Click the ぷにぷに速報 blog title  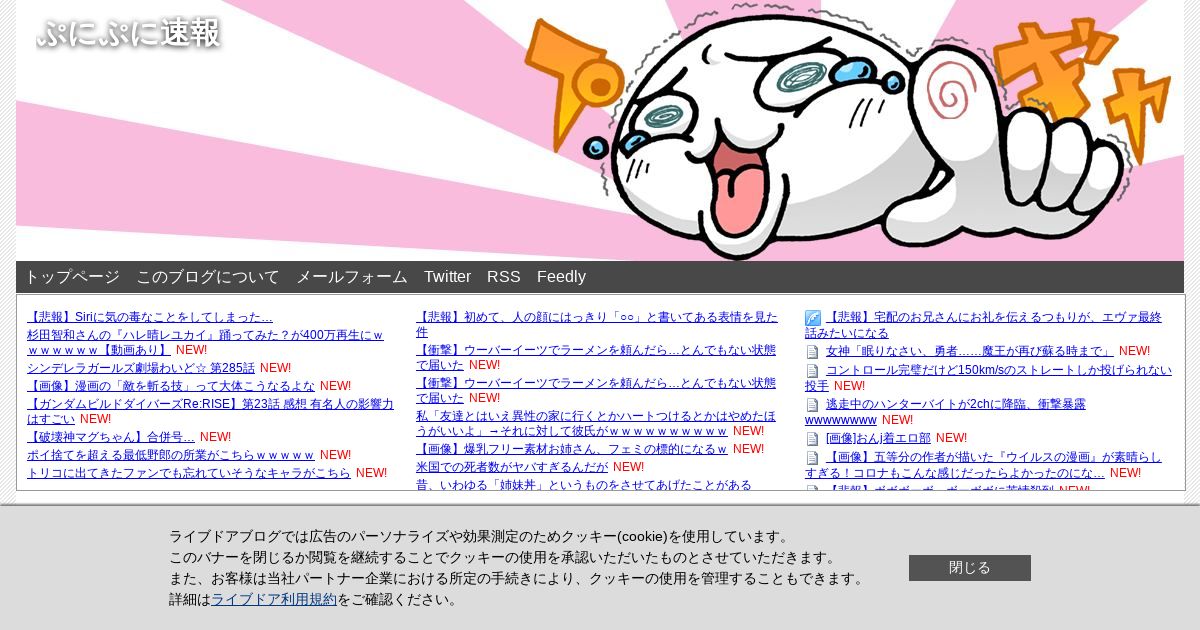[x=129, y=33]
